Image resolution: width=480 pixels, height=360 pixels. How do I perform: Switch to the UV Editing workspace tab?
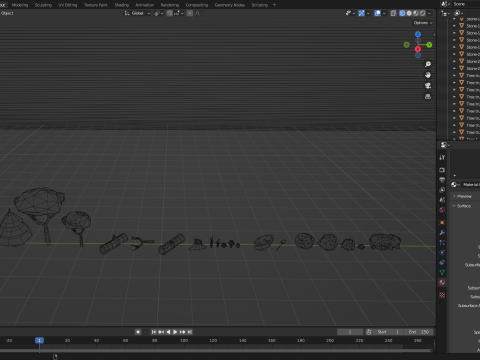tap(68, 5)
